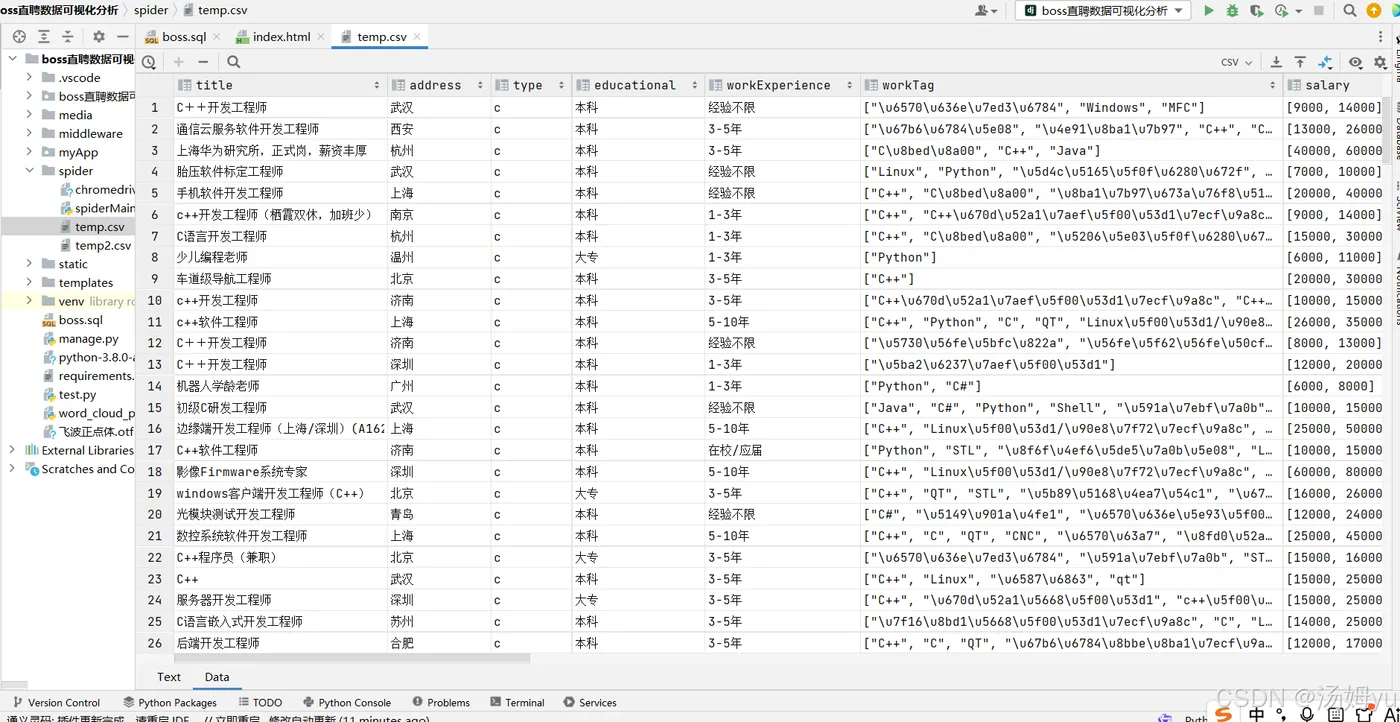Run the Django configuration with the green play icon
Viewport: 1400px width, 722px height.
pyautogui.click(x=1209, y=11)
